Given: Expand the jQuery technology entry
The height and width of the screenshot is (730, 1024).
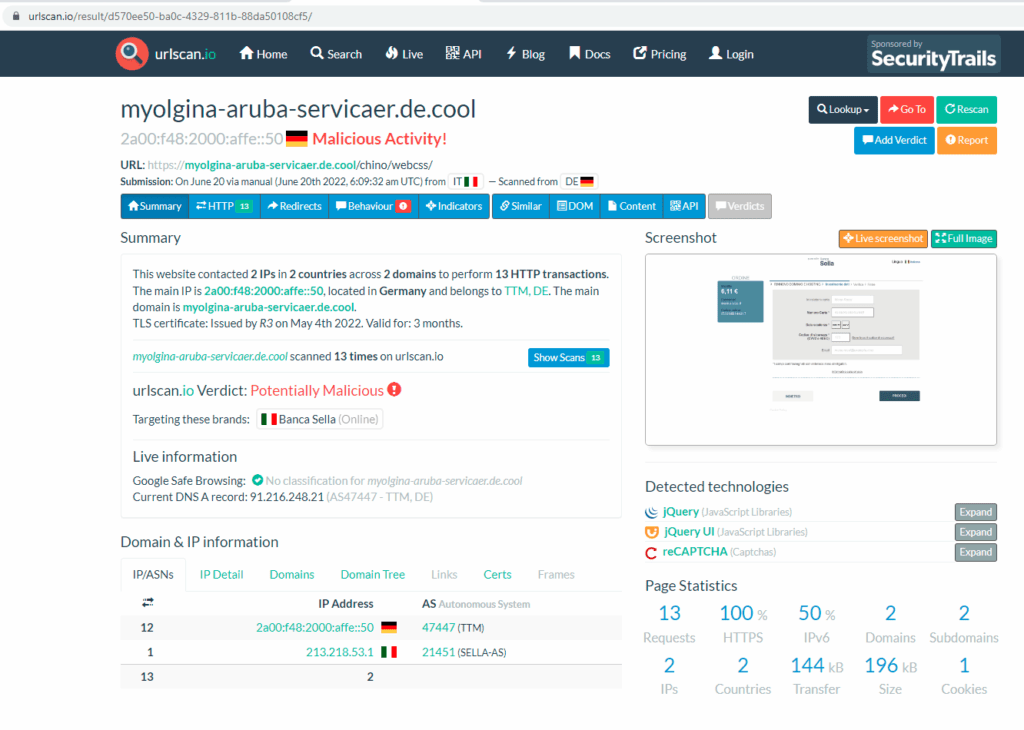Looking at the screenshot, I should click(976, 513).
